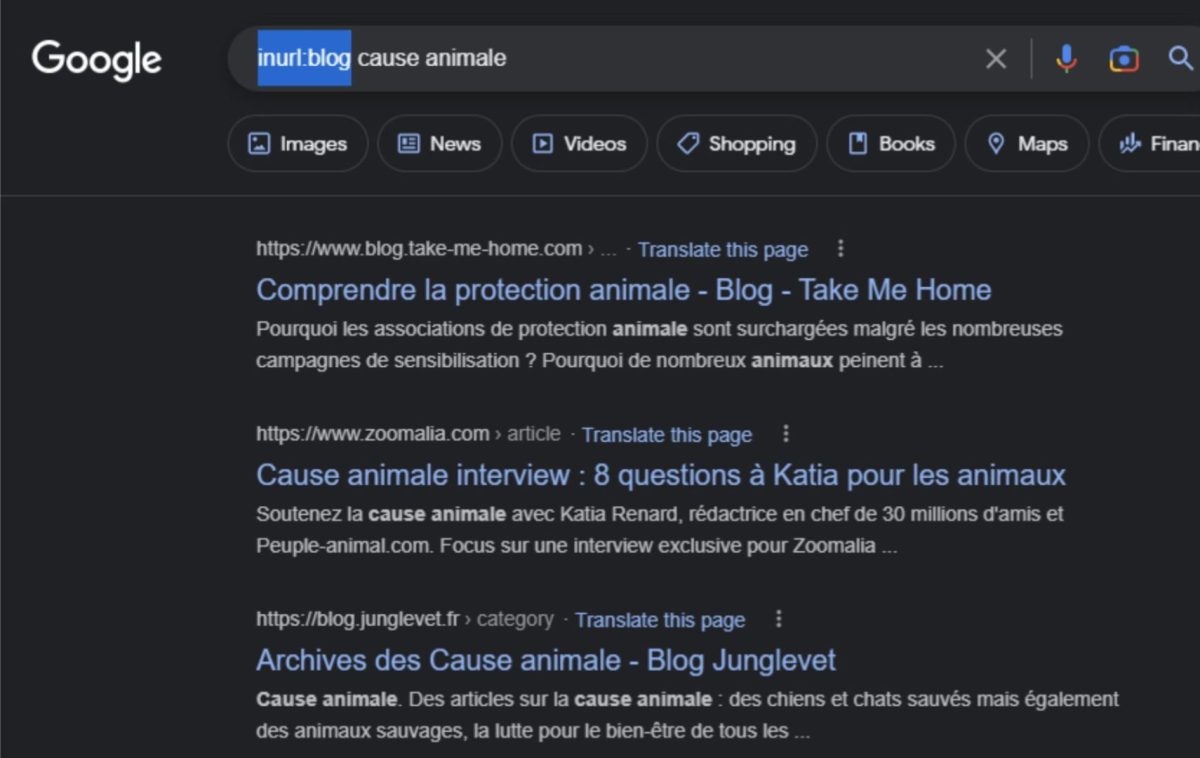Click the blog.take-me-home.com URL
The image size is (1200, 758).
419,249
